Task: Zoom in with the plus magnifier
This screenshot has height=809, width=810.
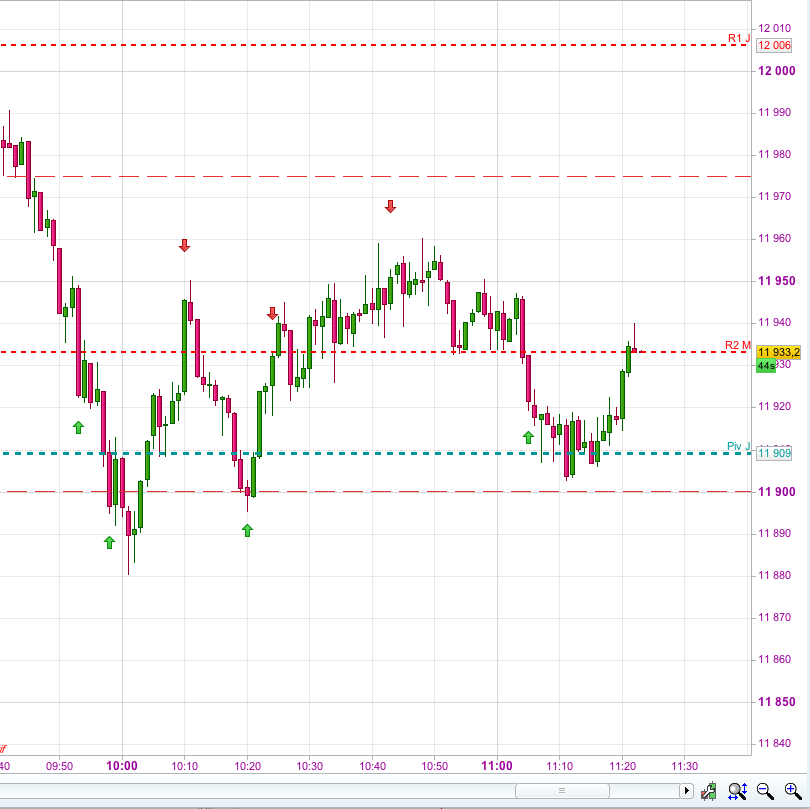Action: point(793,791)
